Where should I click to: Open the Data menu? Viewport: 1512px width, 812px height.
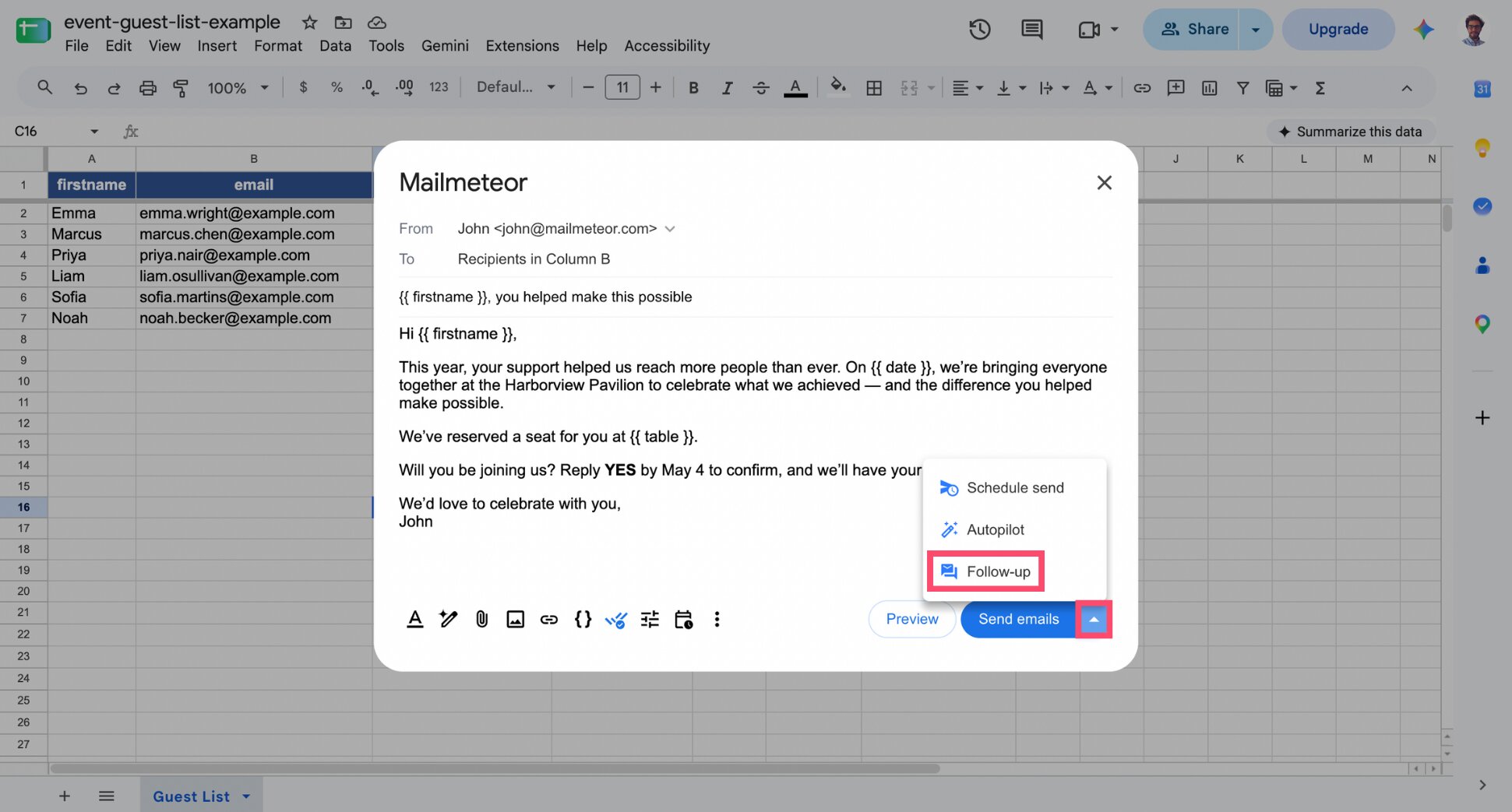[335, 46]
